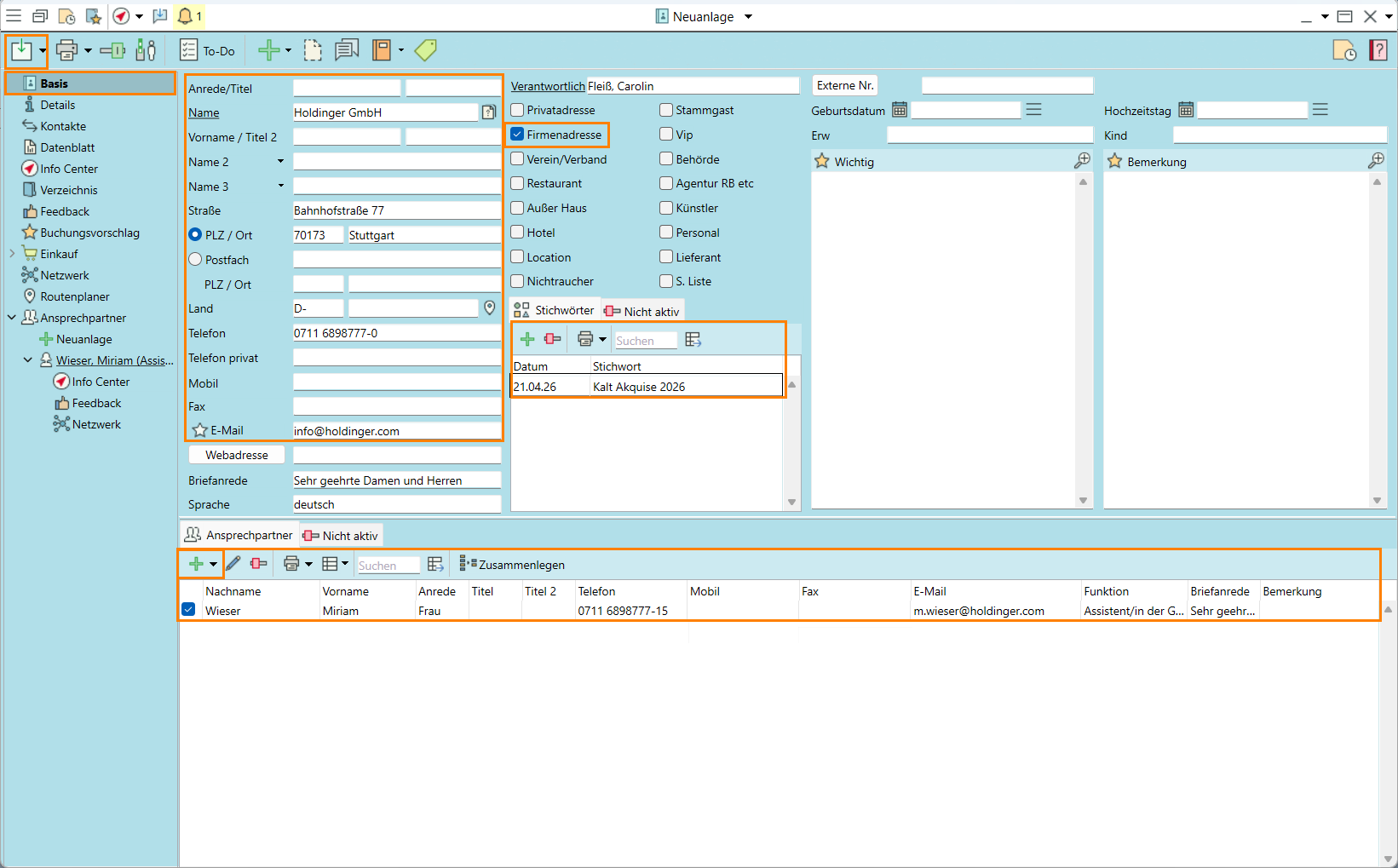
Task: Click the save record icon in toolbar
Action: pyautogui.click(x=20, y=51)
